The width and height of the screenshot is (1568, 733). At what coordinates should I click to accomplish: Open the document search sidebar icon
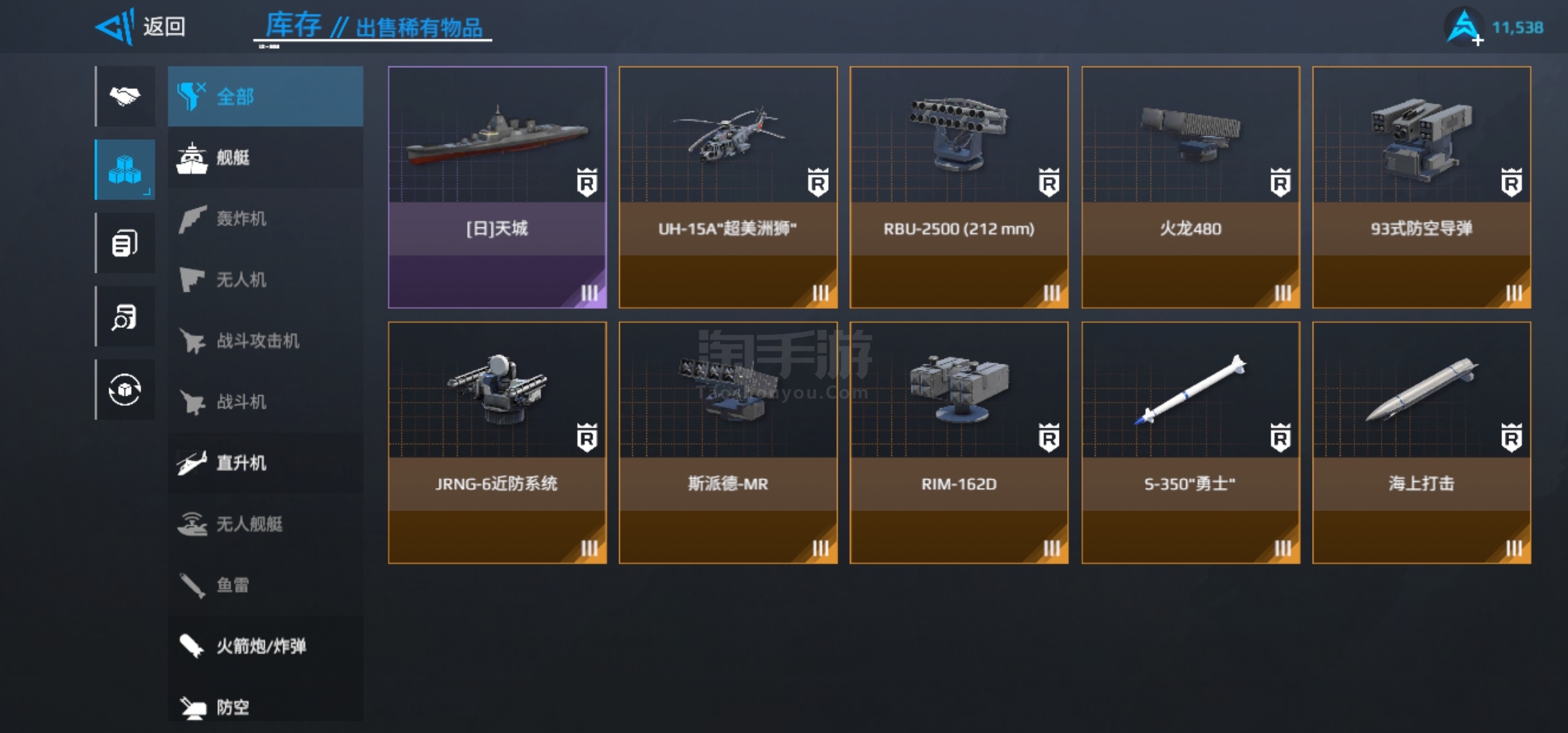125,316
